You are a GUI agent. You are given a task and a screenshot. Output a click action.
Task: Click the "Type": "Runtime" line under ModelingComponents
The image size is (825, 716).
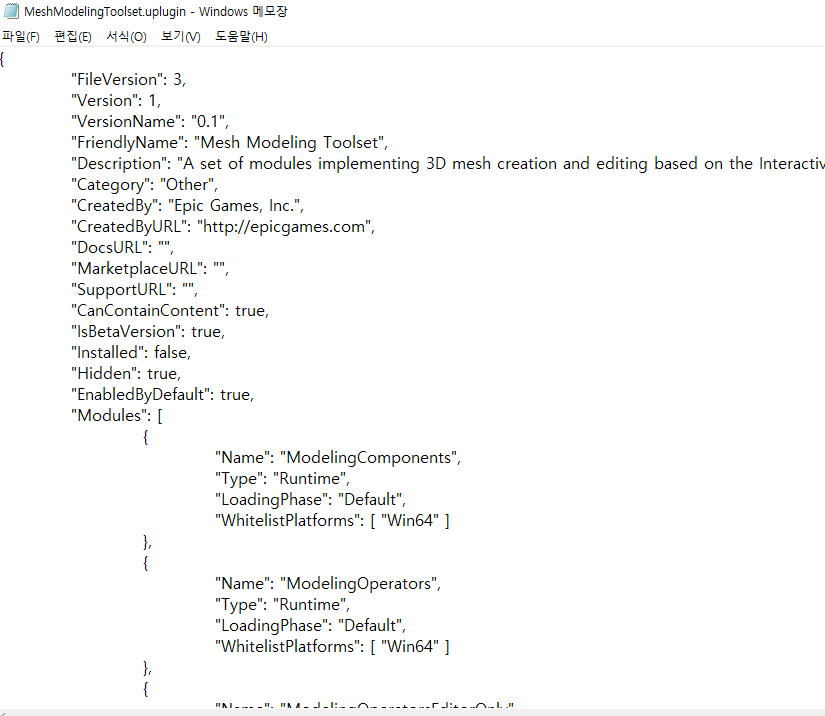282,479
